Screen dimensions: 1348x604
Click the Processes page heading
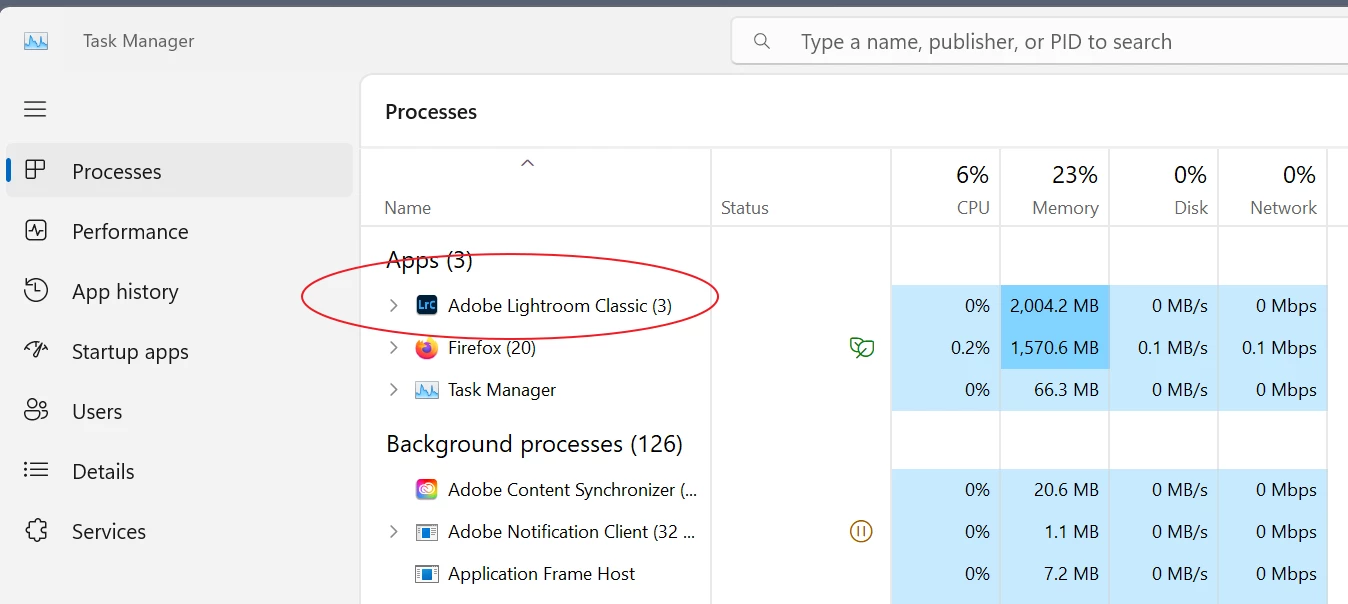point(431,112)
